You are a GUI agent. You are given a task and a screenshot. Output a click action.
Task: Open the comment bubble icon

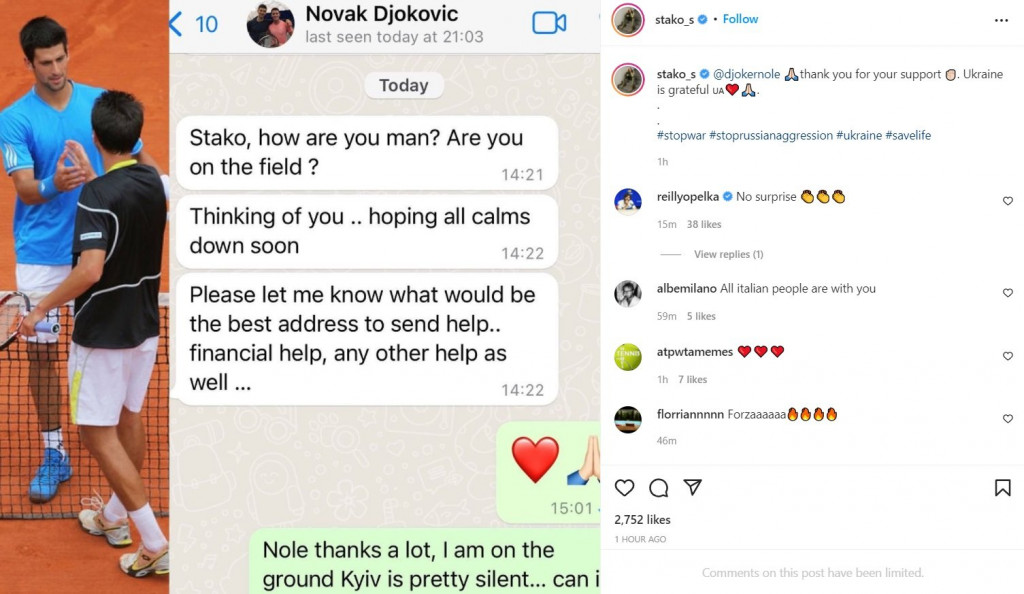click(x=658, y=488)
